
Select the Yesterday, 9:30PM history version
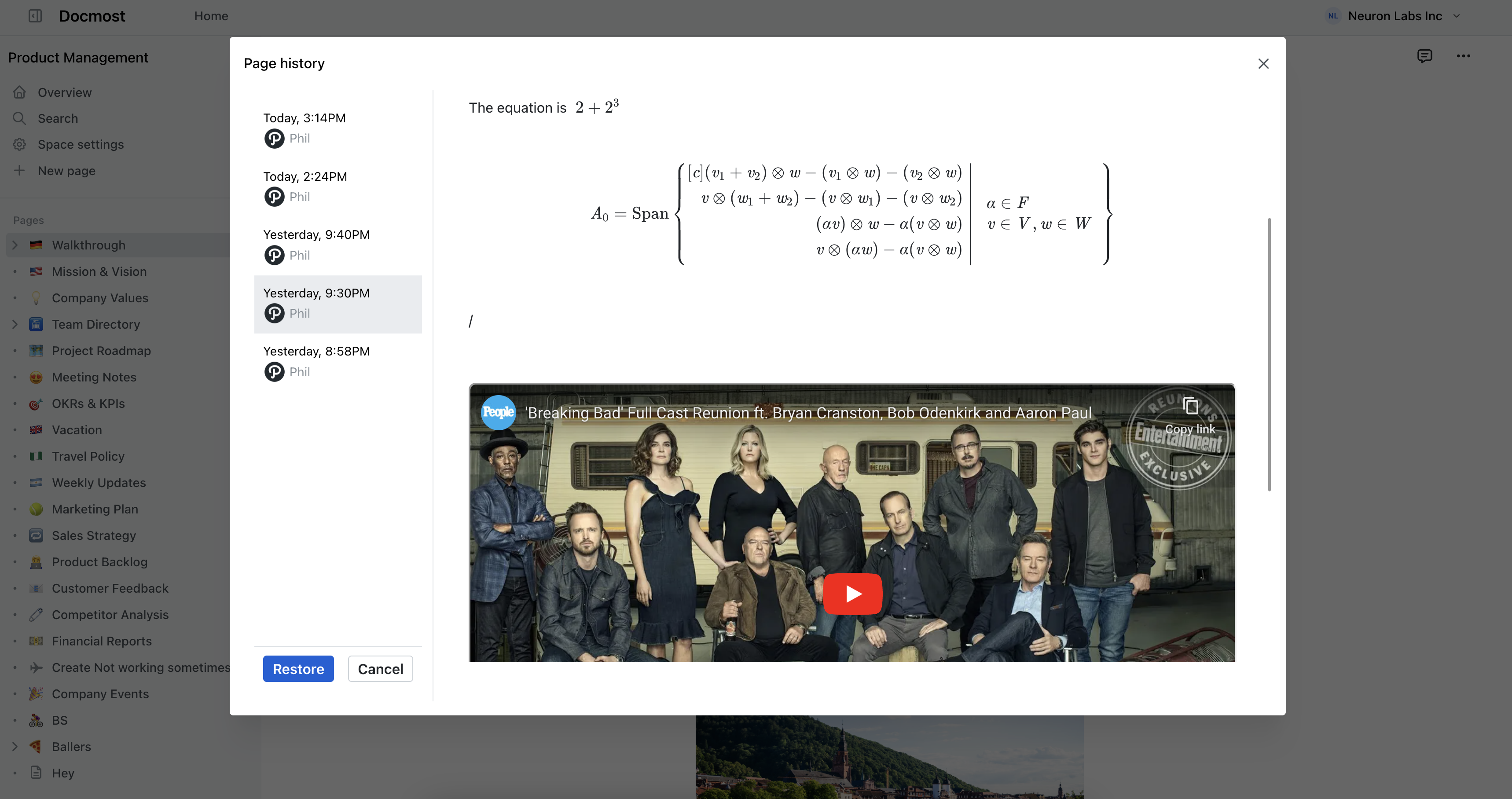point(338,304)
